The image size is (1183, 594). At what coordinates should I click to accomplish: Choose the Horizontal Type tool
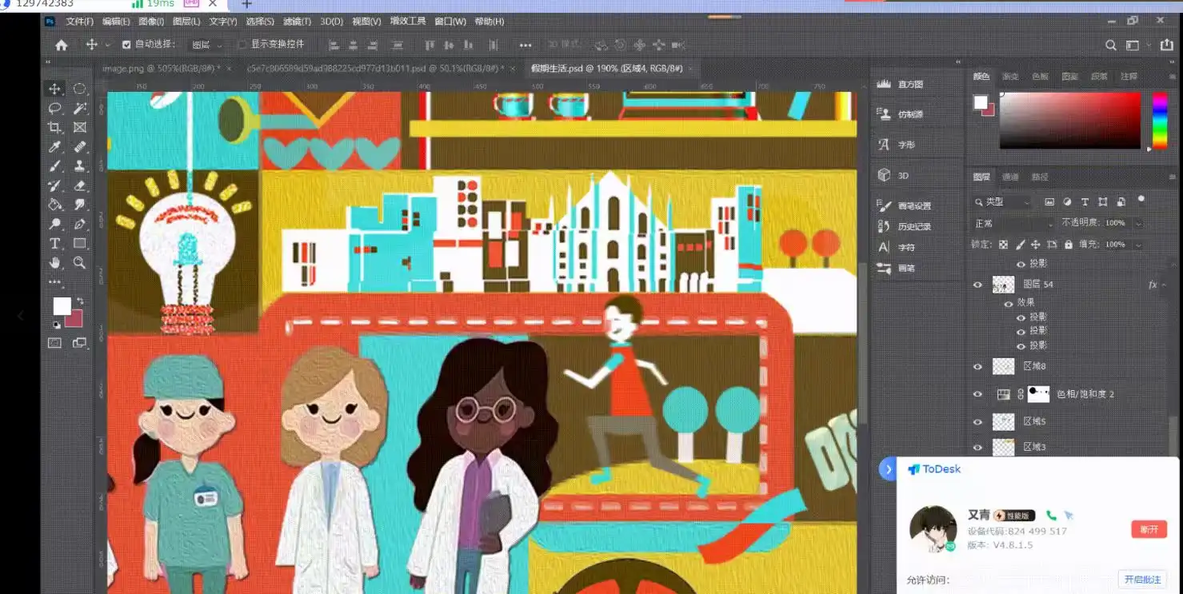tap(55, 244)
